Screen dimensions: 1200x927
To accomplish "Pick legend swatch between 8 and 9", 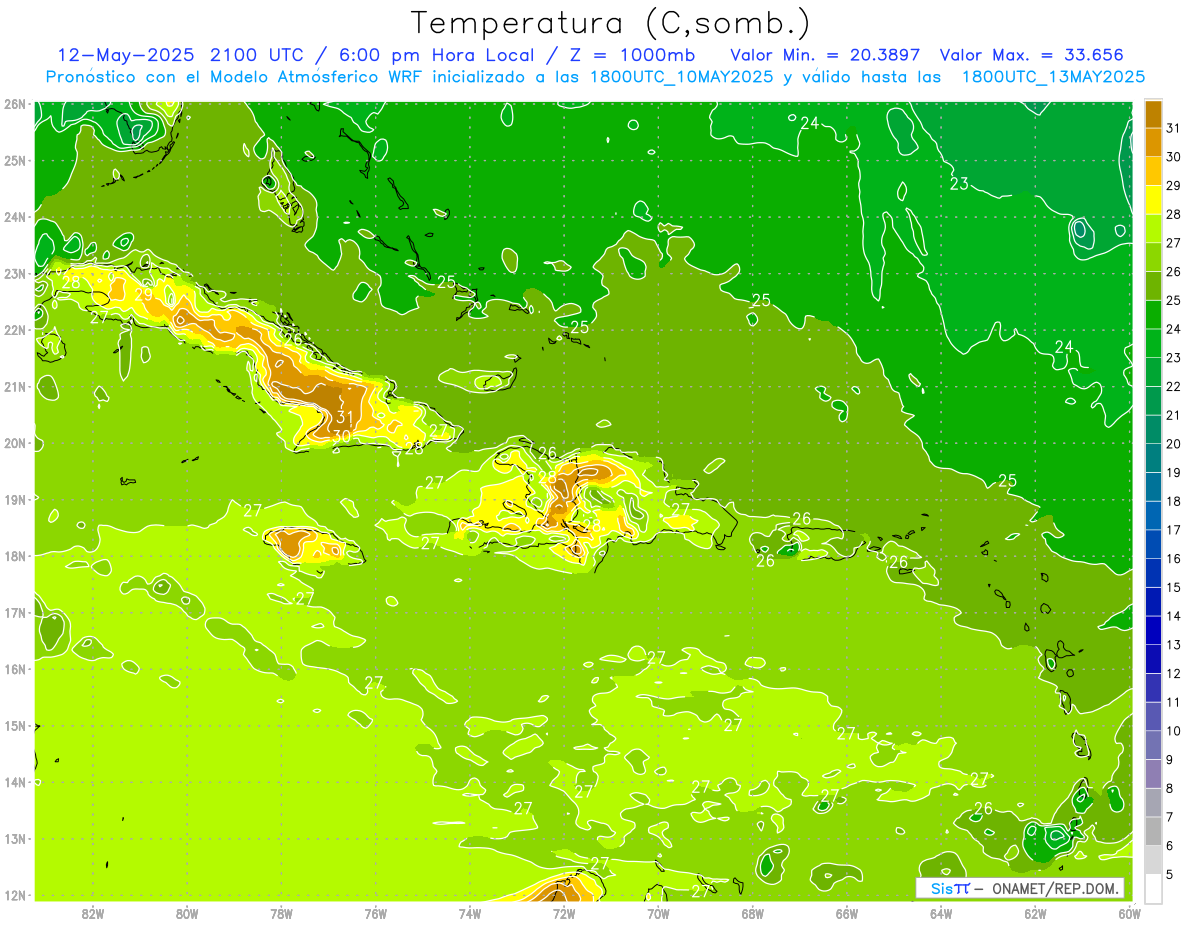I will [x=1153, y=774].
